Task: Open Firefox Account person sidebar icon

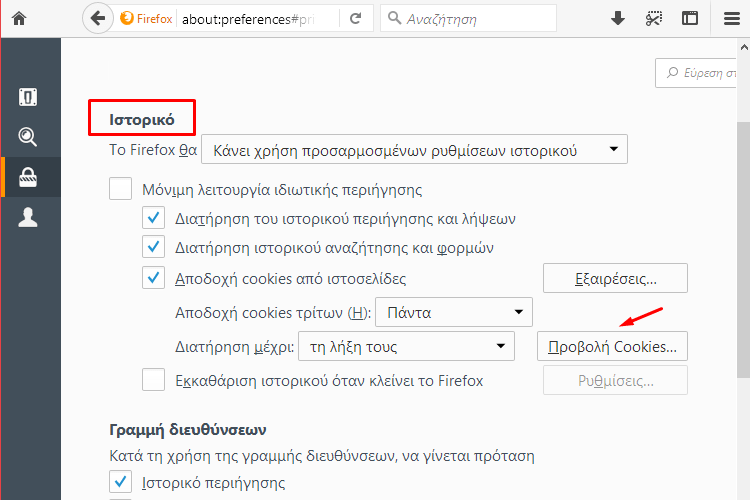Action: click(28, 217)
